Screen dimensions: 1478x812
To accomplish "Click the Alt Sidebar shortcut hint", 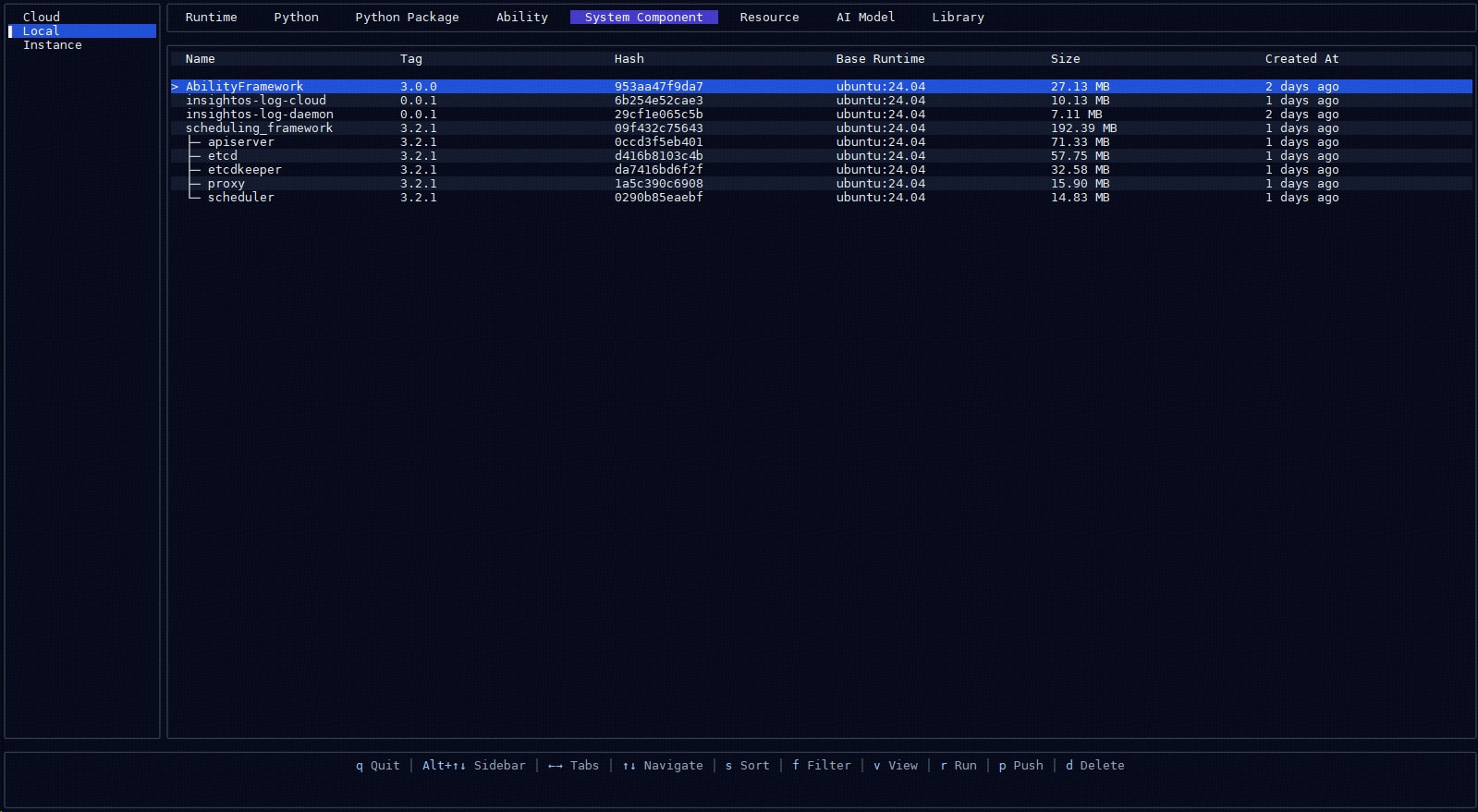I will tap(474, 765).
